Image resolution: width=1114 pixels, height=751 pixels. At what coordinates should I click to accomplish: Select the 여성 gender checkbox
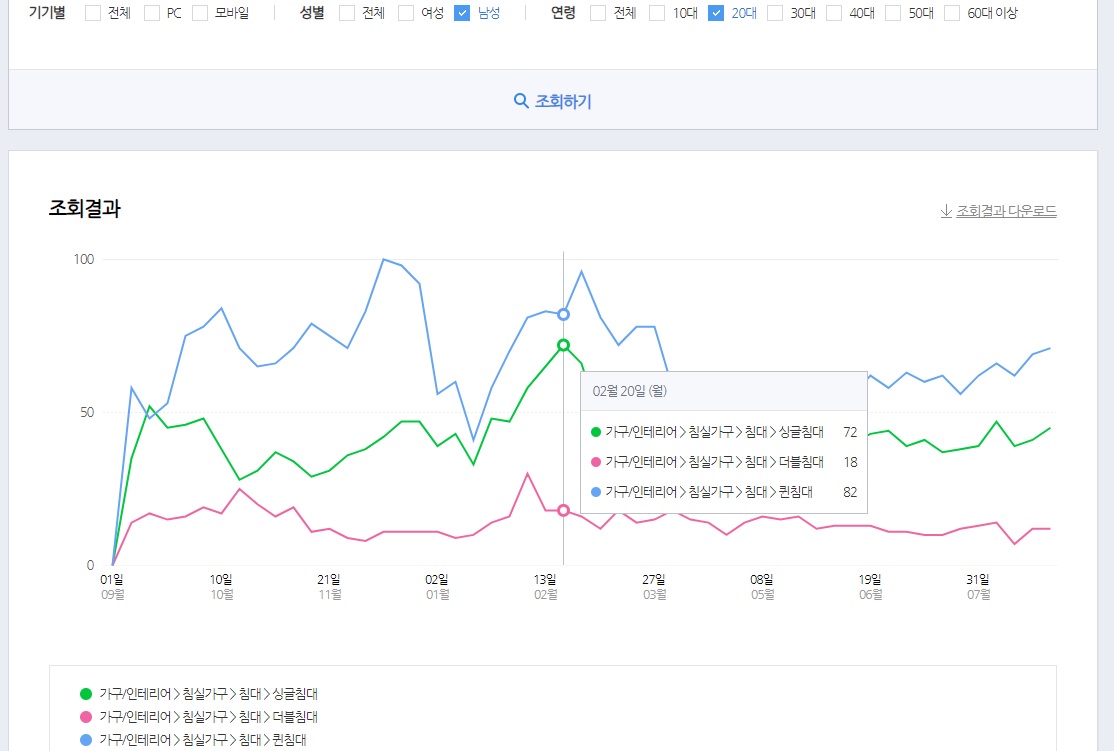pos(406,13)
